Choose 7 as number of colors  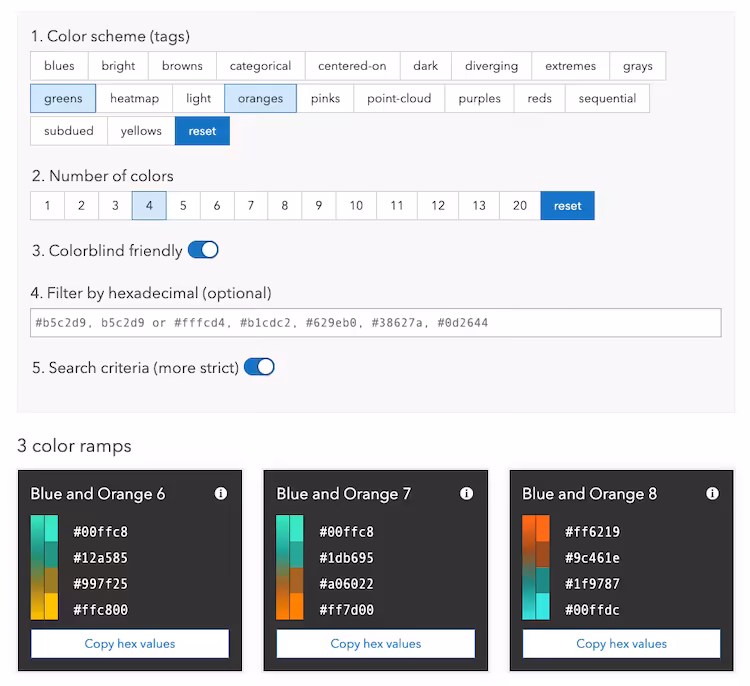click(x=251, y=206)
